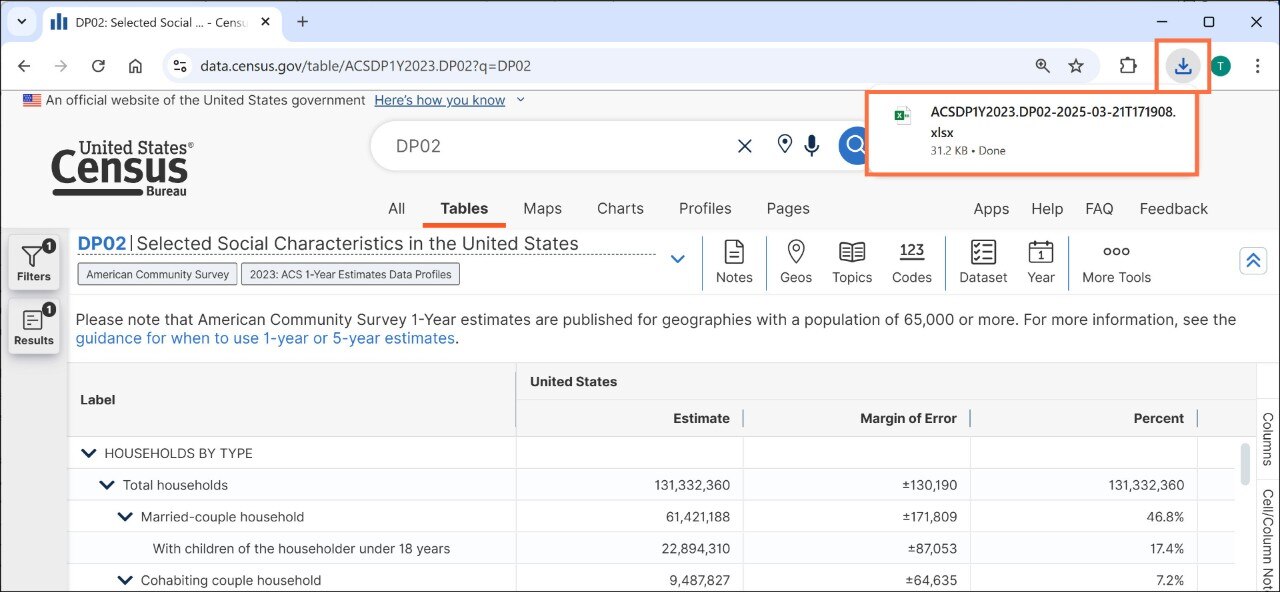Open the Geos selector
The image size is (1280, 592).
(x=796, y=262)
